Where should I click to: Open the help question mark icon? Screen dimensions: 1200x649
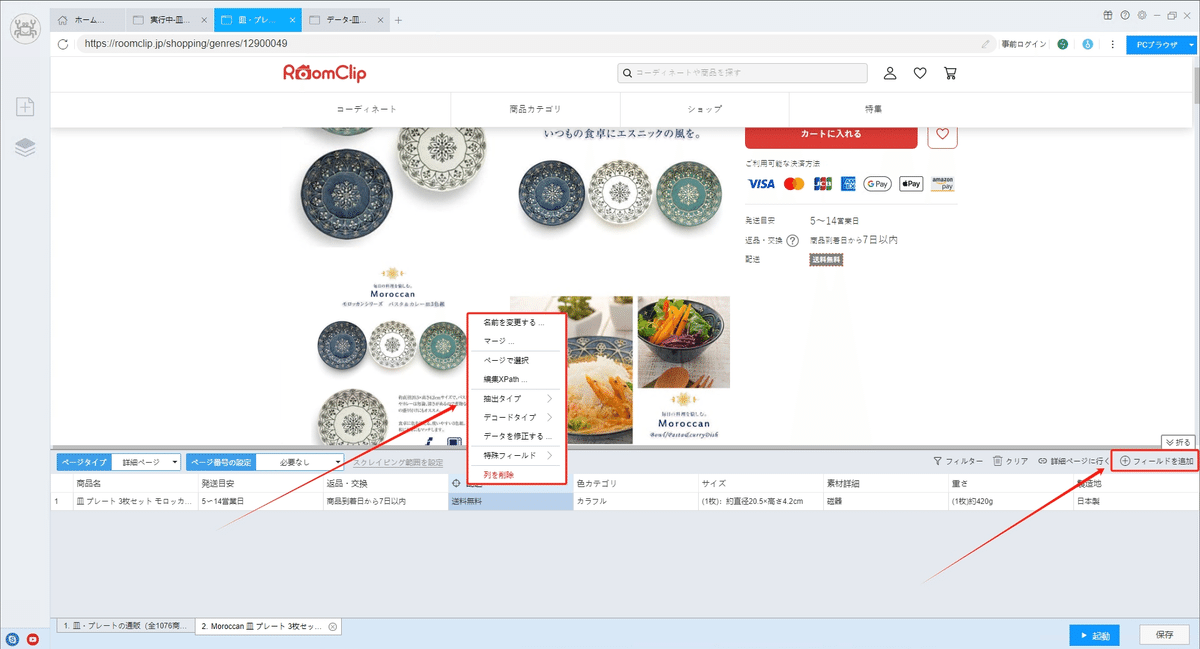[1125, 15]
